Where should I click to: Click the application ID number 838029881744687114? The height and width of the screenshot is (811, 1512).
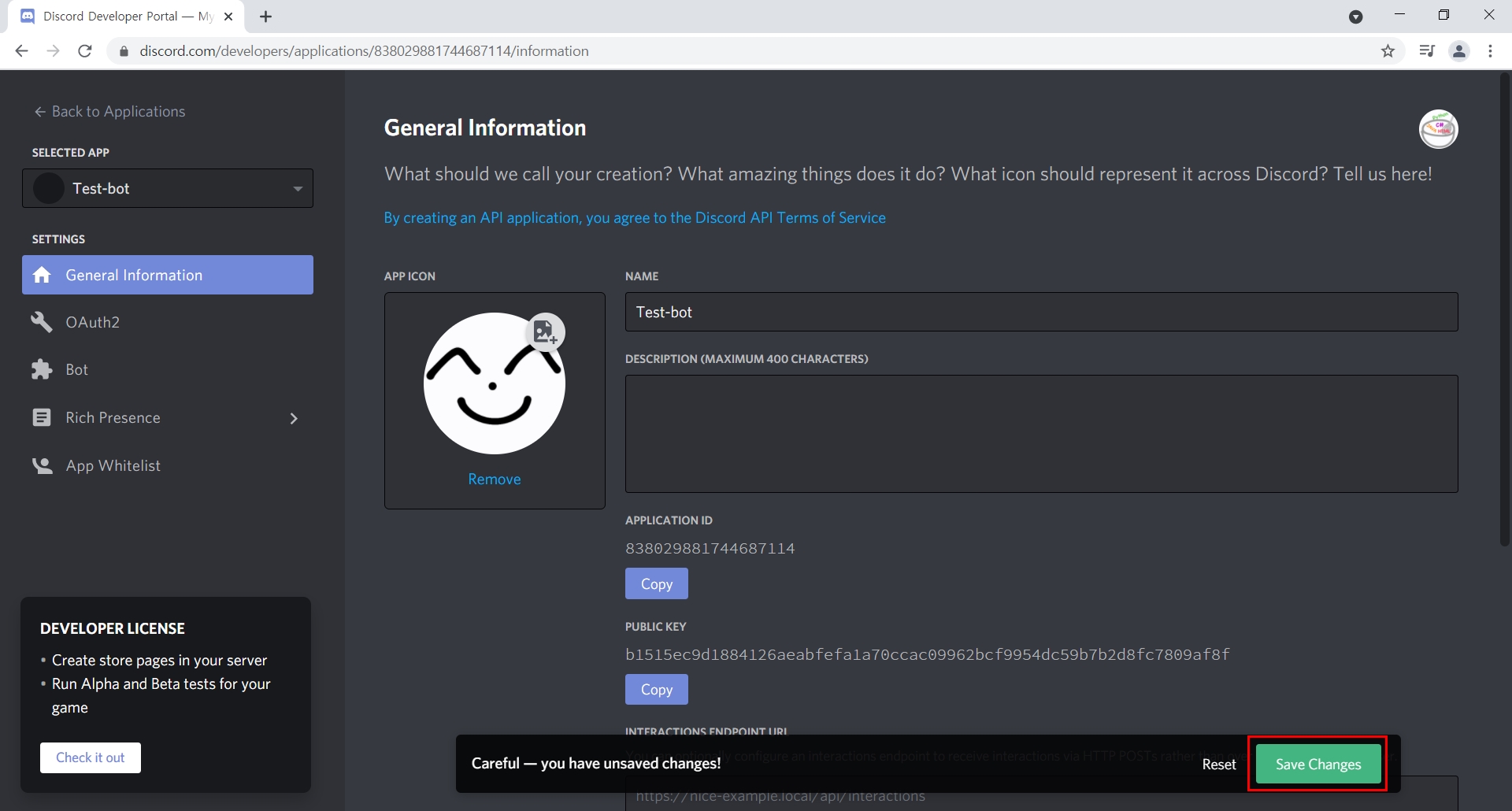[710, 549]
